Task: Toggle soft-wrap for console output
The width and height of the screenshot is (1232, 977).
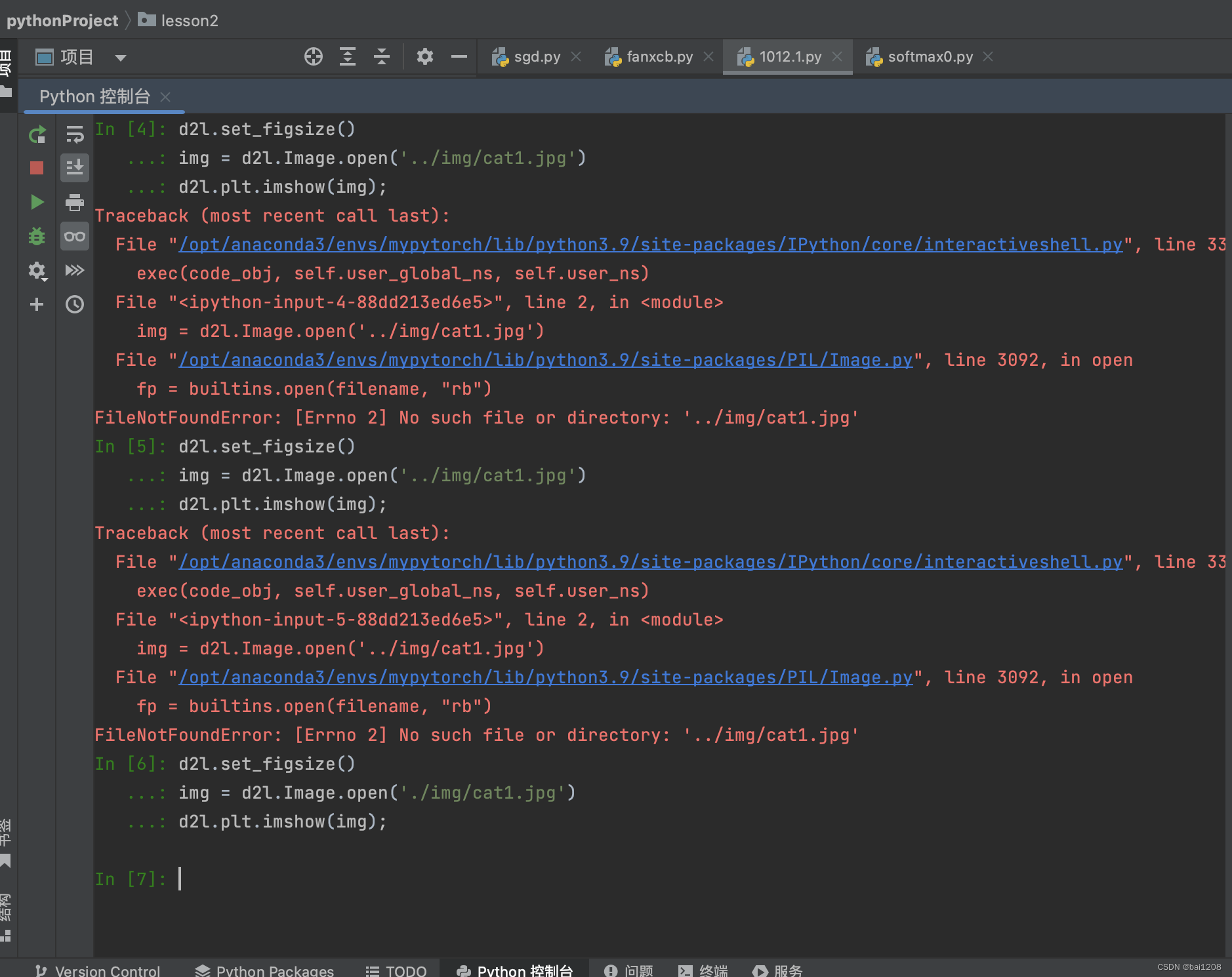Action: (74, 134)
